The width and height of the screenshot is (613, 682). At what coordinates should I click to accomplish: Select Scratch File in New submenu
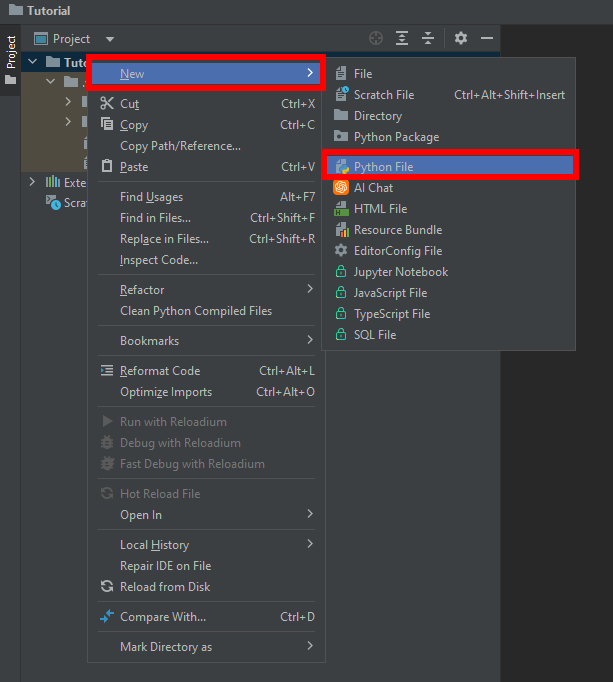click(x=448, y=95)
